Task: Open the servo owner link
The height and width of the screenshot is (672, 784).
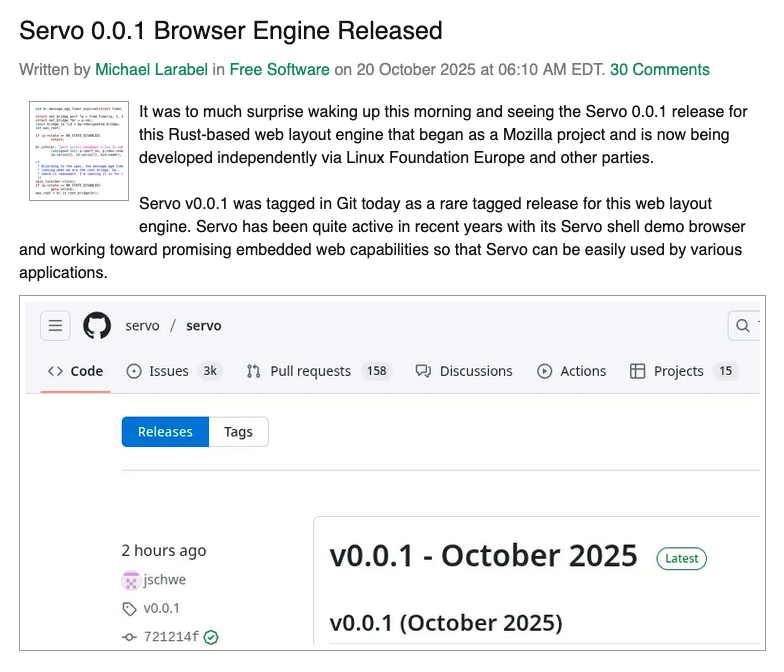Action: coord(142,326)
